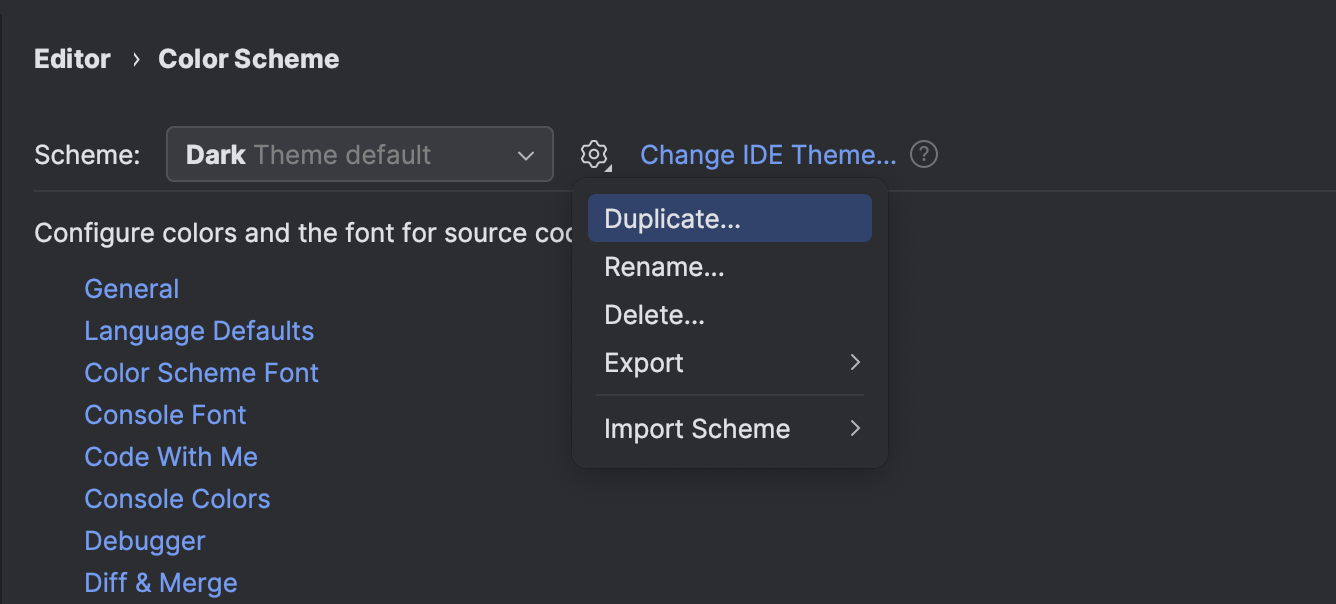The height and width of the screenshot is (604, 1336).
Task: Select Rename in the scheme menu
Action: tap(663, 266)
